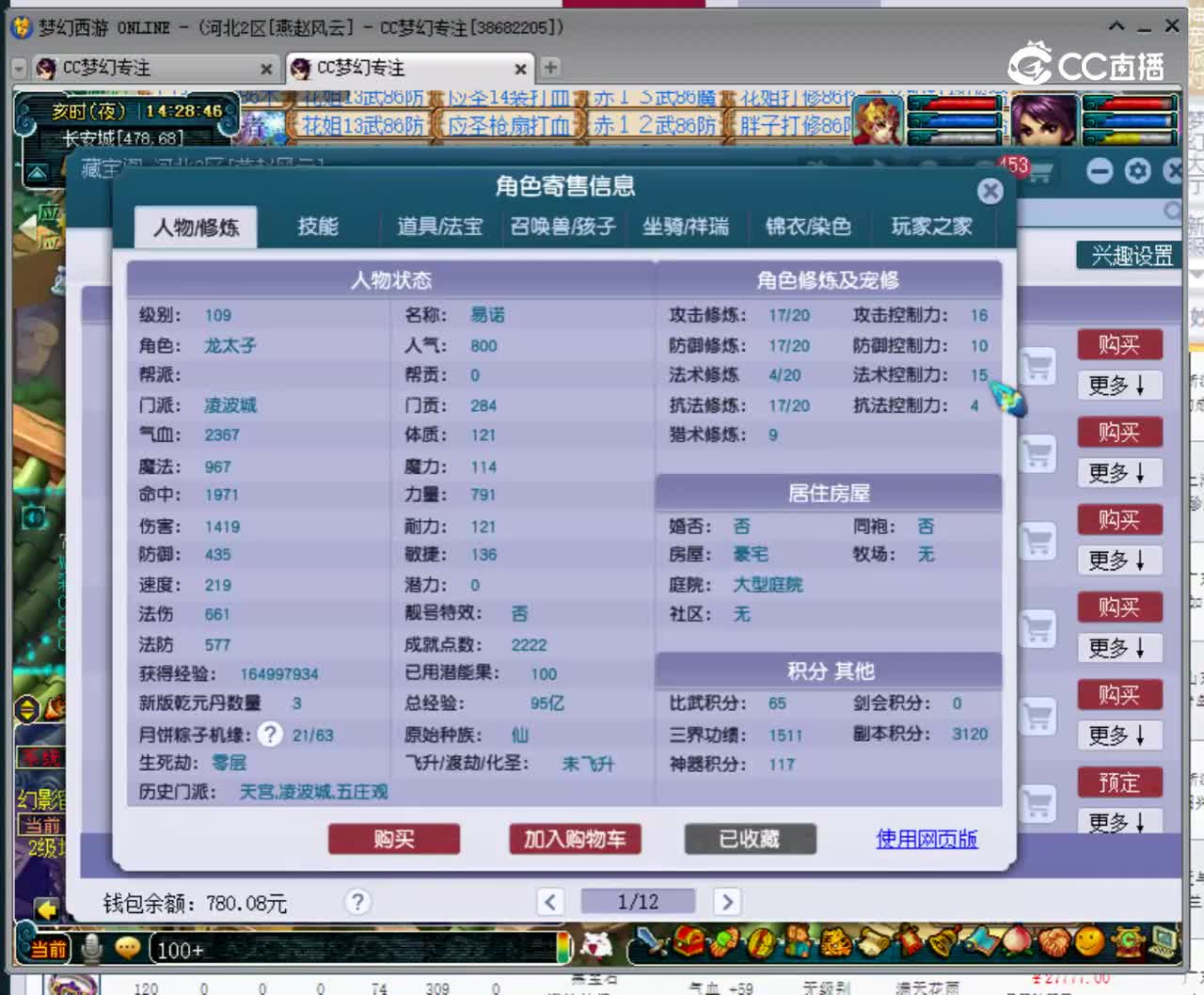This screenshot has height=995, width=1204.
Task: Add first listing to cart via cart icon
Action: coord(1038,366)
